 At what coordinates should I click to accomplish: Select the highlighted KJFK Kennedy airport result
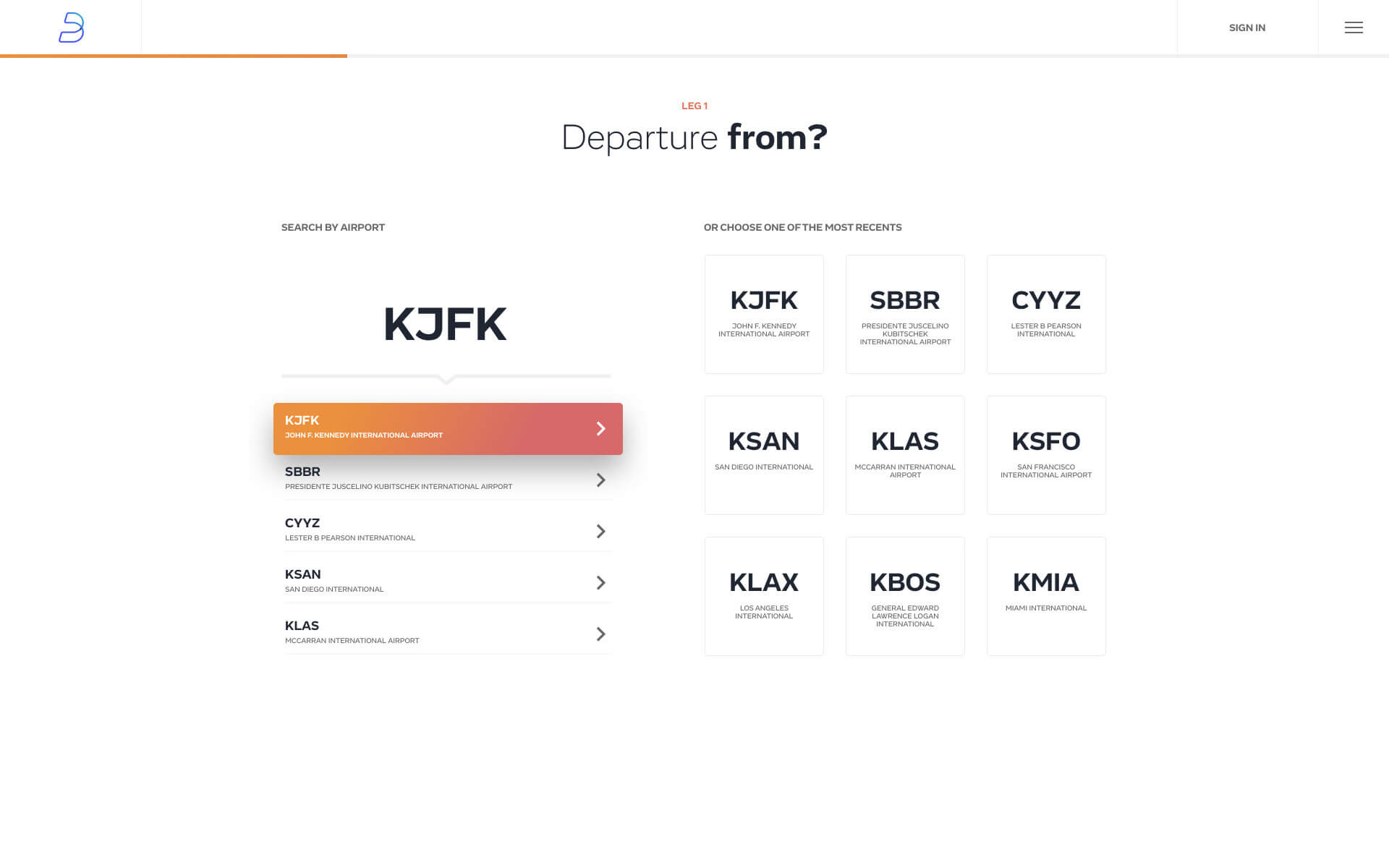click(x=448, y=429)
